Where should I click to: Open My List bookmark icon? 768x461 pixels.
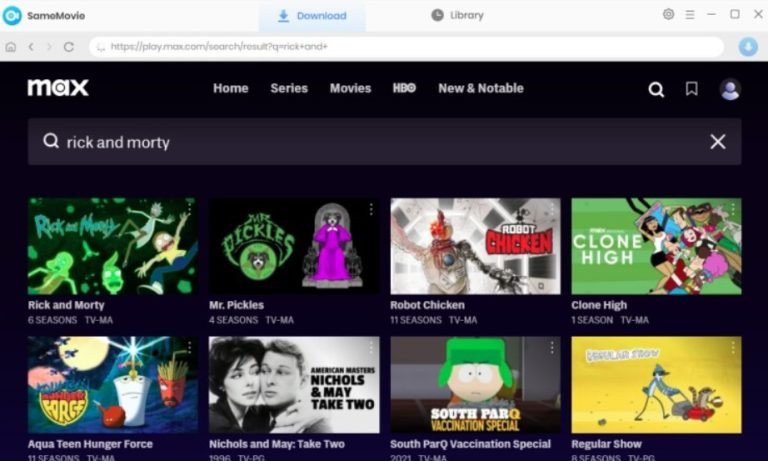(x=691, y=89)
